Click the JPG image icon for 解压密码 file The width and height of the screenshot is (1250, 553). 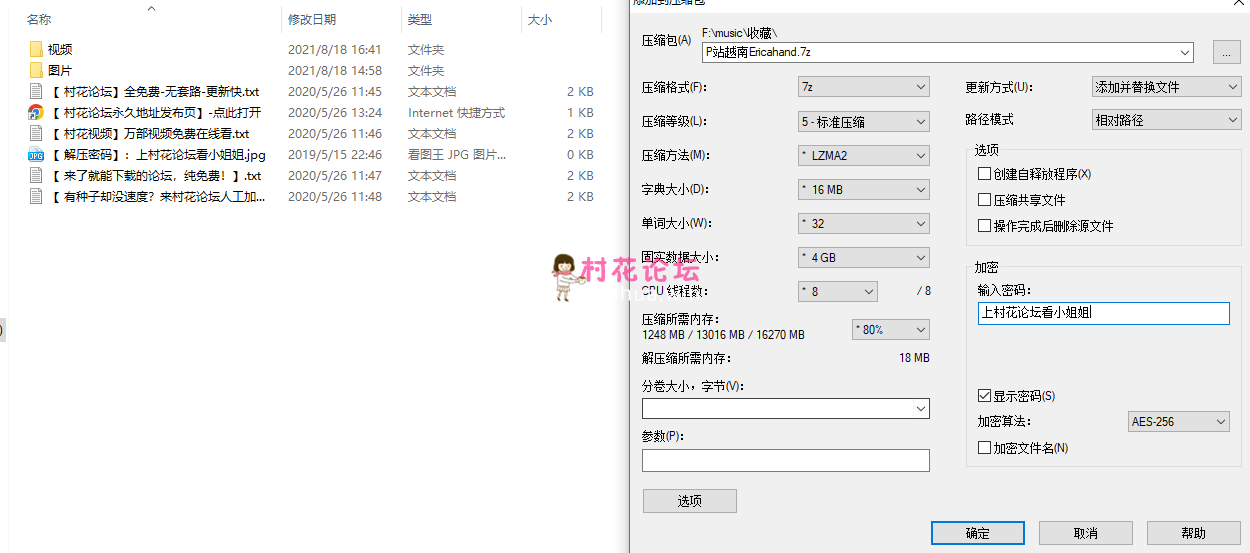(36, 154)
